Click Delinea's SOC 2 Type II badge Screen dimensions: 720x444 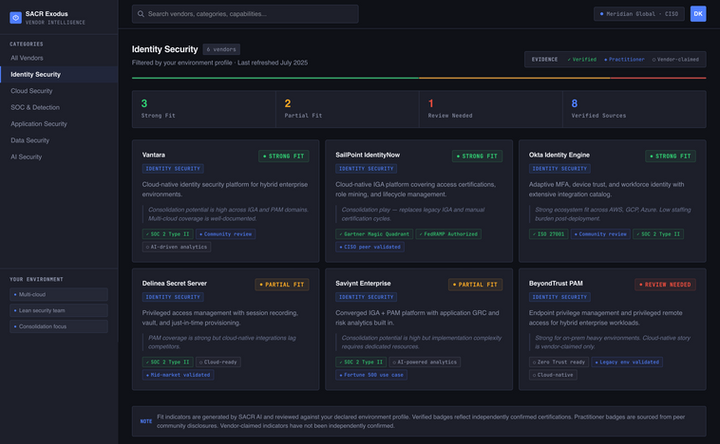click(168, 362)
